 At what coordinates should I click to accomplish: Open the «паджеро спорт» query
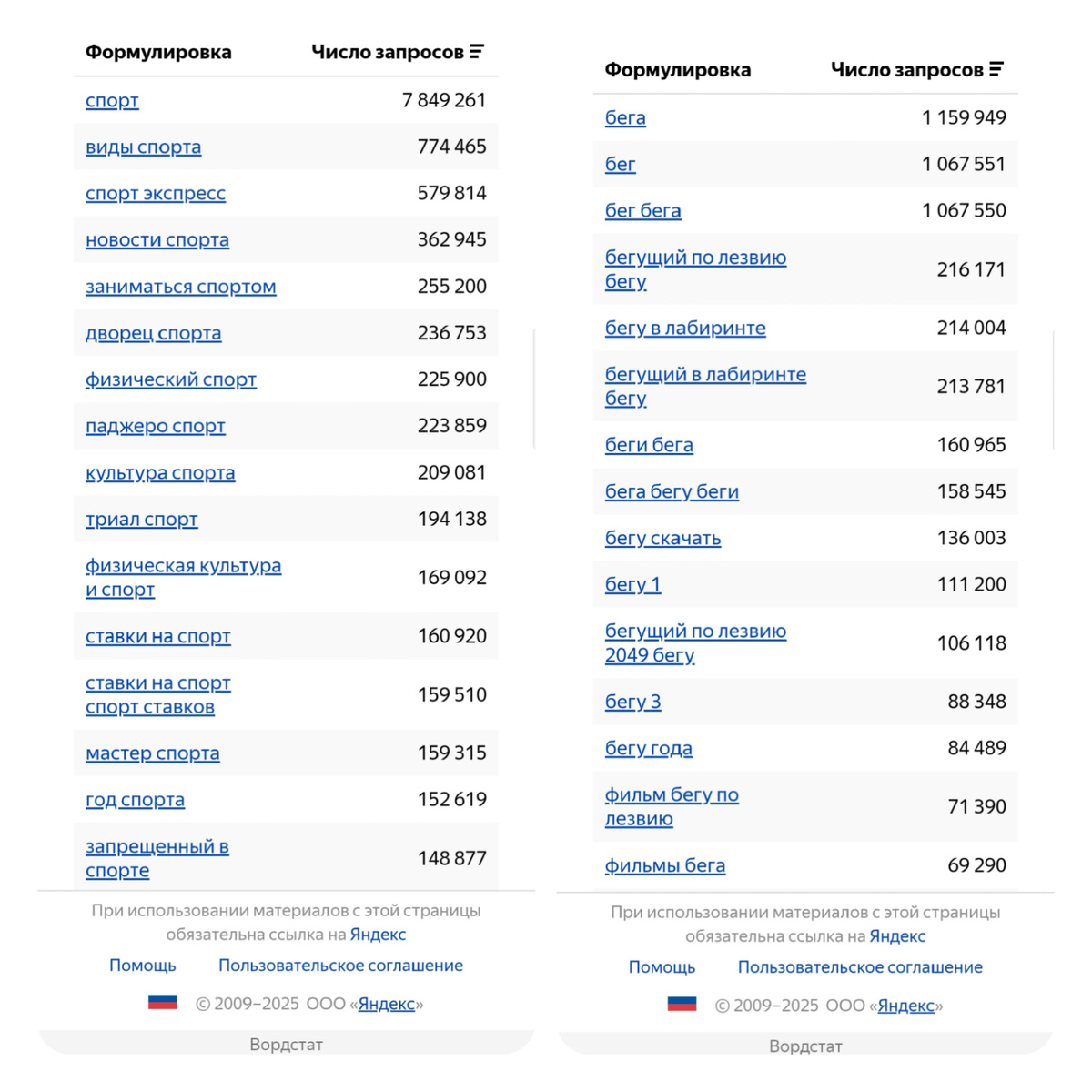[x=155, y=426]
